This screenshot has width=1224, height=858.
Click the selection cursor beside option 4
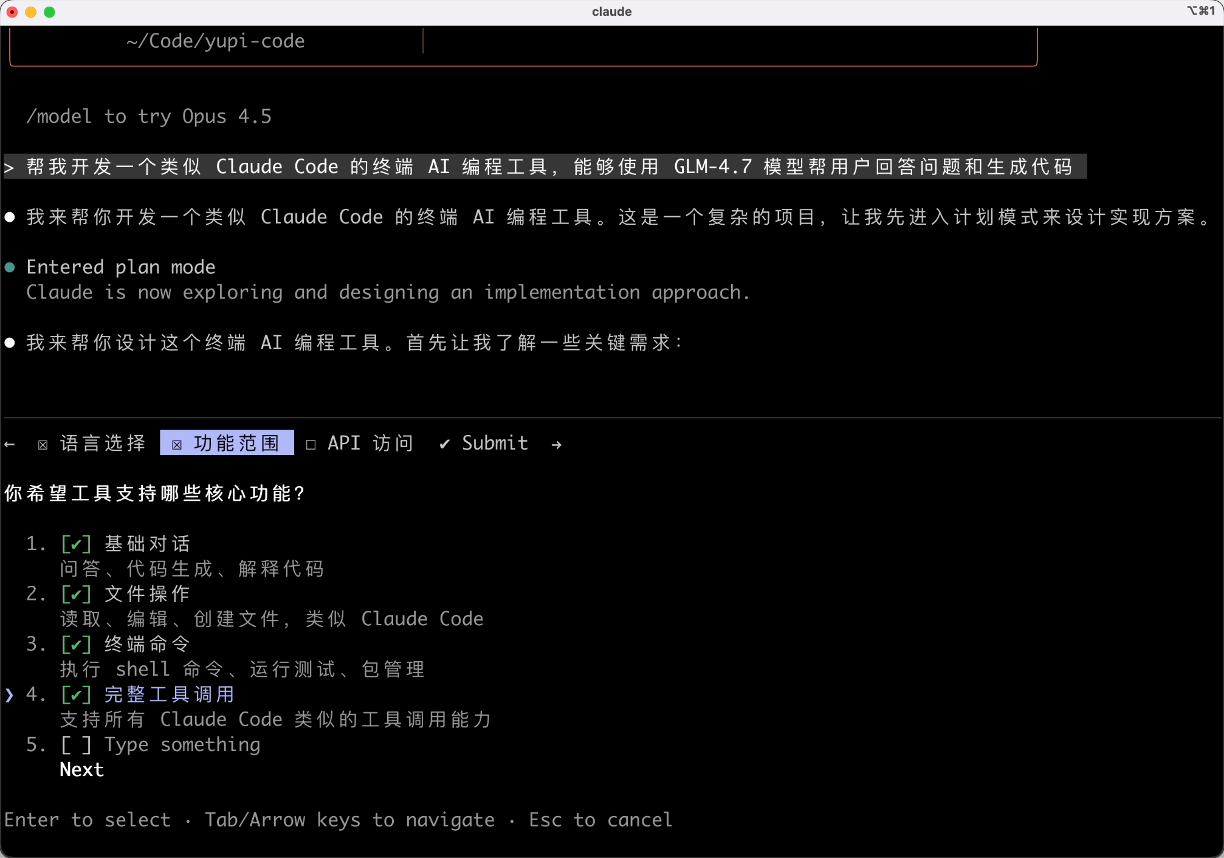pyautogui.click(x=10, y=694)
